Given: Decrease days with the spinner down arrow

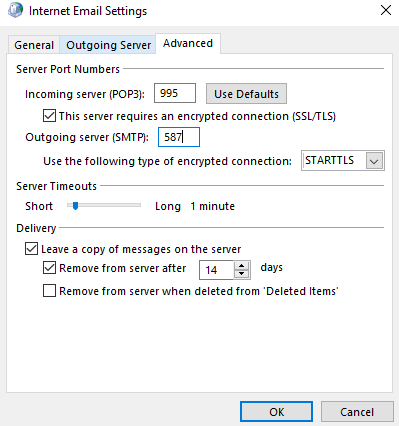Looking at the screenshot, I should tap(242, 274).
